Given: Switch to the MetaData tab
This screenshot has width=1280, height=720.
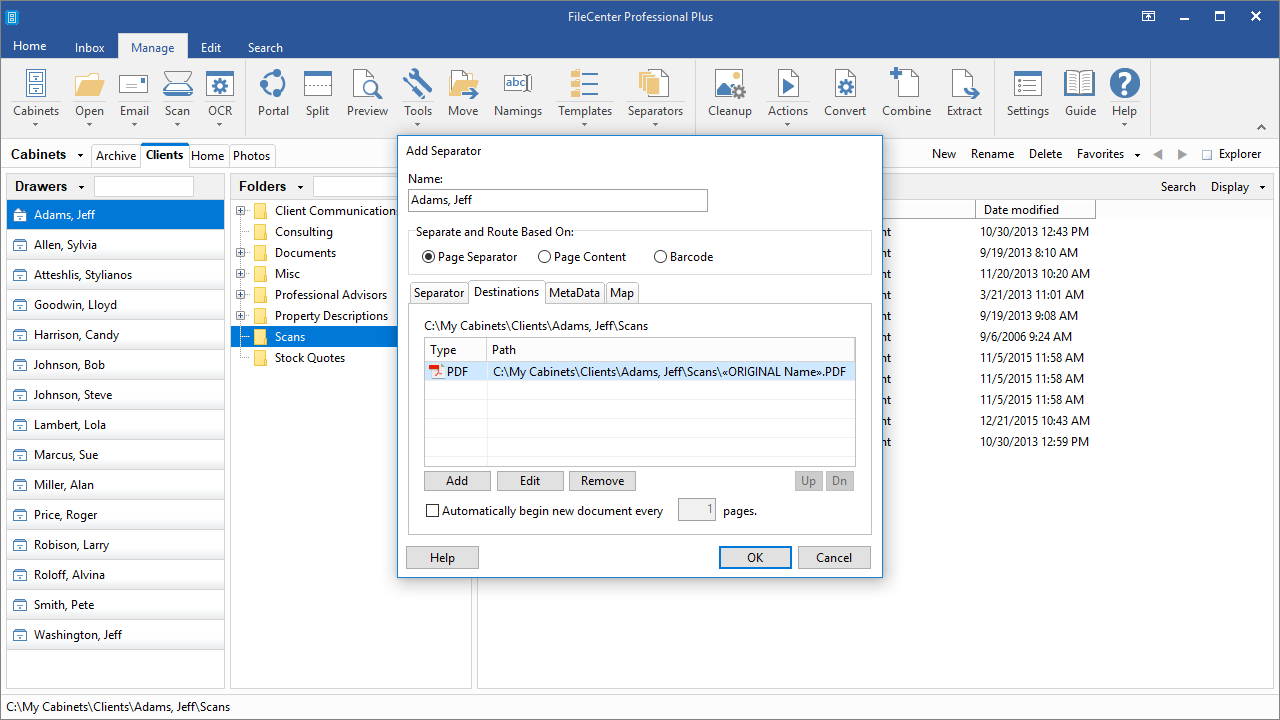Looking at the screenshot, I should pyautogui.click(x=574, y=293).
